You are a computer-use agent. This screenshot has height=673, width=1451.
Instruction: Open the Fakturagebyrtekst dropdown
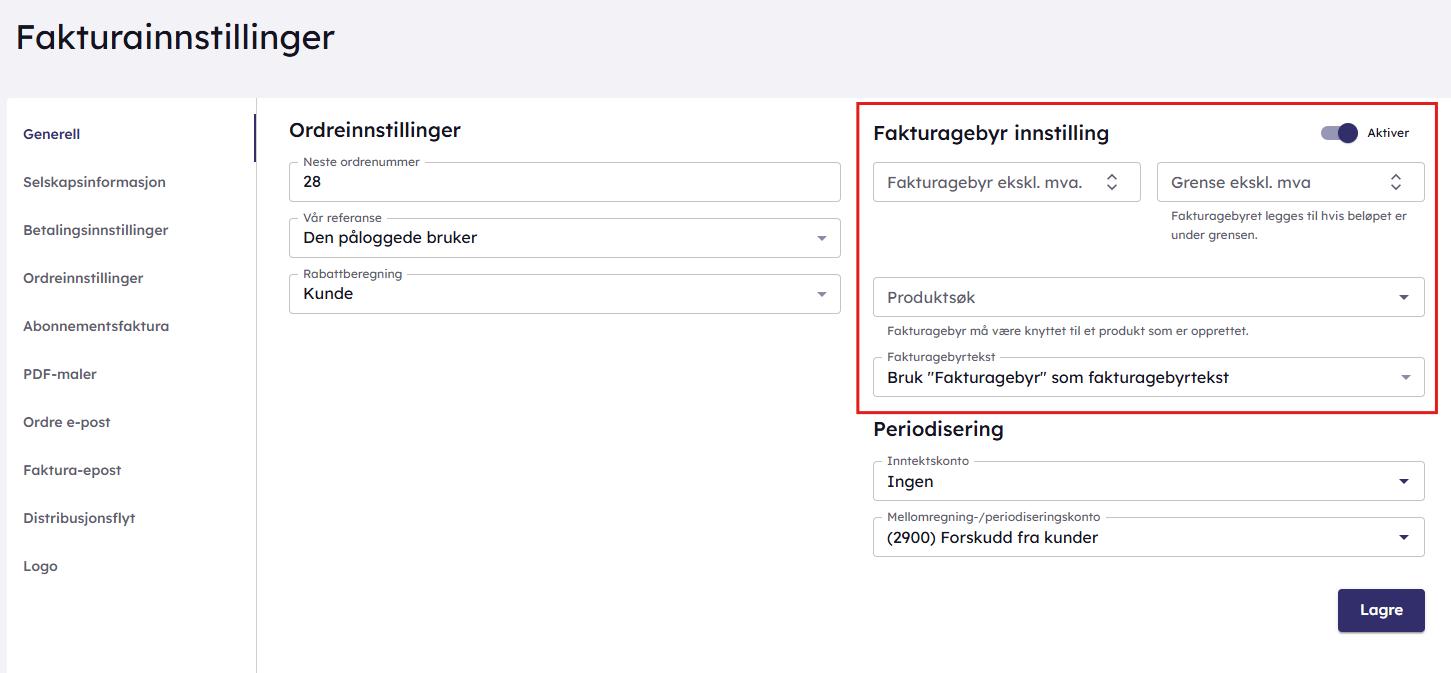tap(1404, 377)
